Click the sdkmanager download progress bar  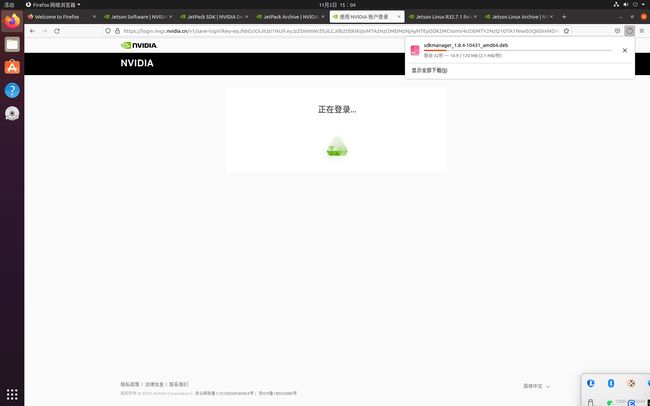click(x=518, y=50)
